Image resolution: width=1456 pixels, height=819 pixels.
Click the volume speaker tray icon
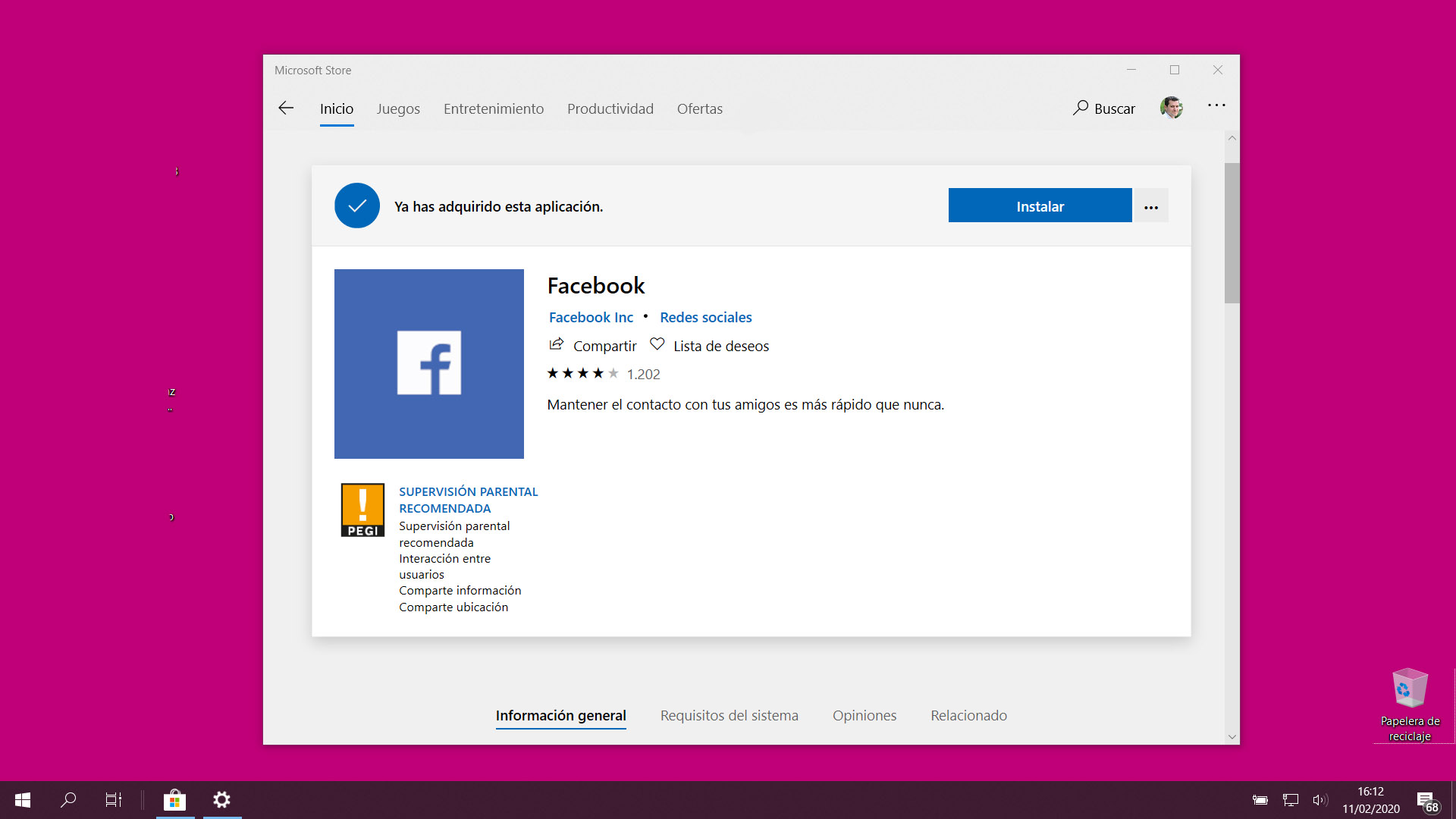coord(1320,800)
